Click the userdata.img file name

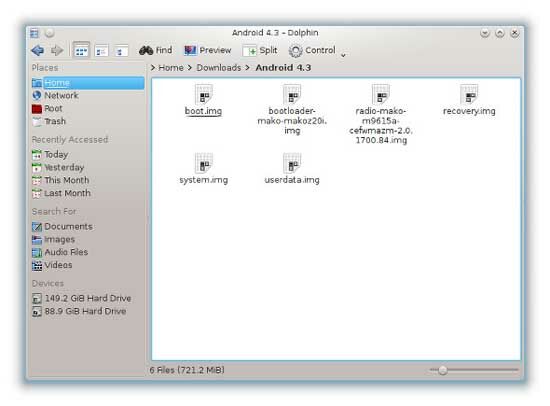point(292,180)
